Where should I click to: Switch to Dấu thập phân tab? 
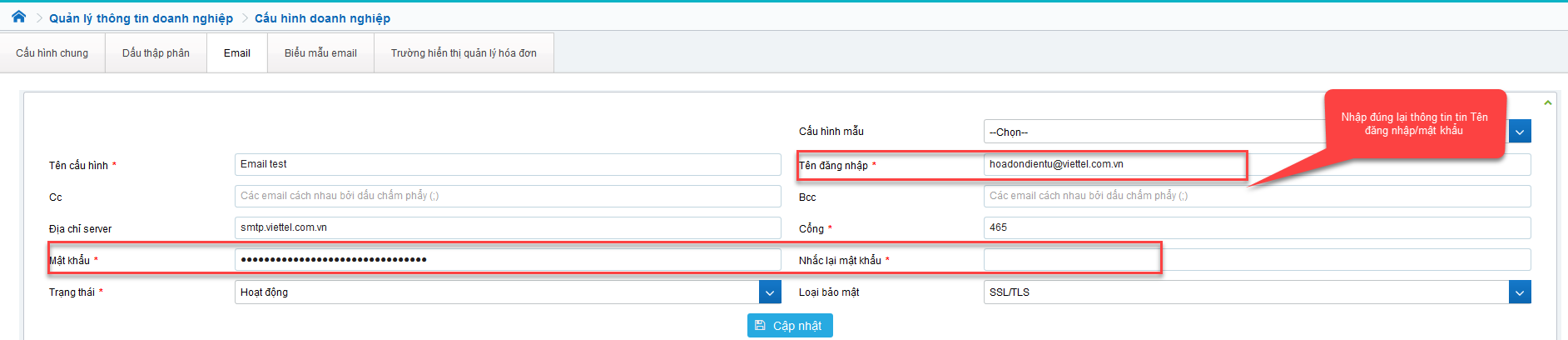coord(156,53)
